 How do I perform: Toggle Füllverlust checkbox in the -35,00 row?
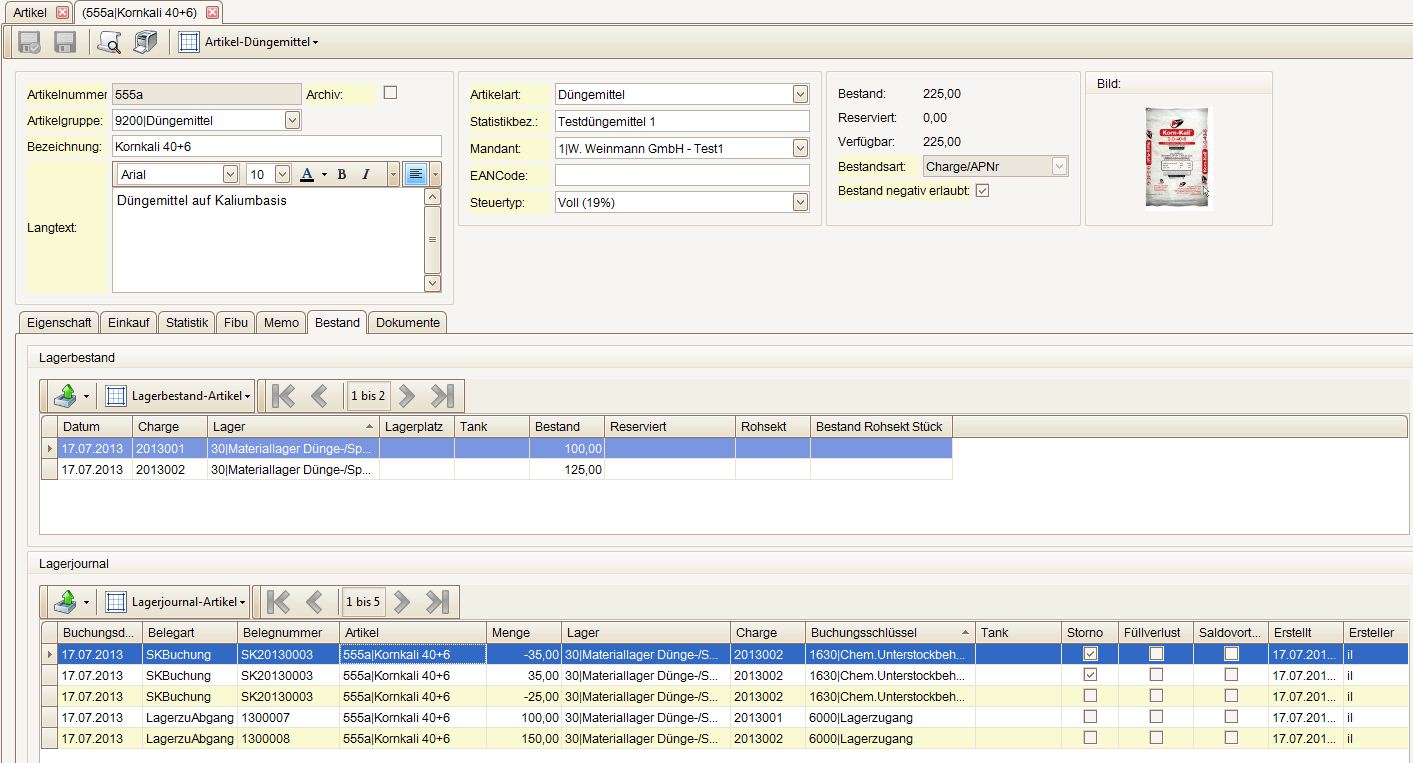pos(1156,653)
